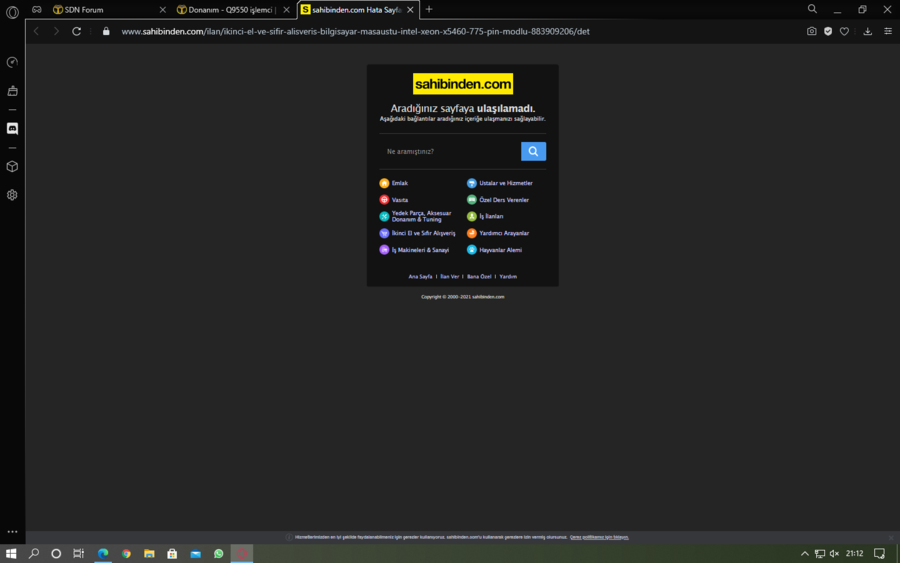Open İş Makineleri & Sanayi link
This screenshot has width=900, height=563.
point(420,250)
